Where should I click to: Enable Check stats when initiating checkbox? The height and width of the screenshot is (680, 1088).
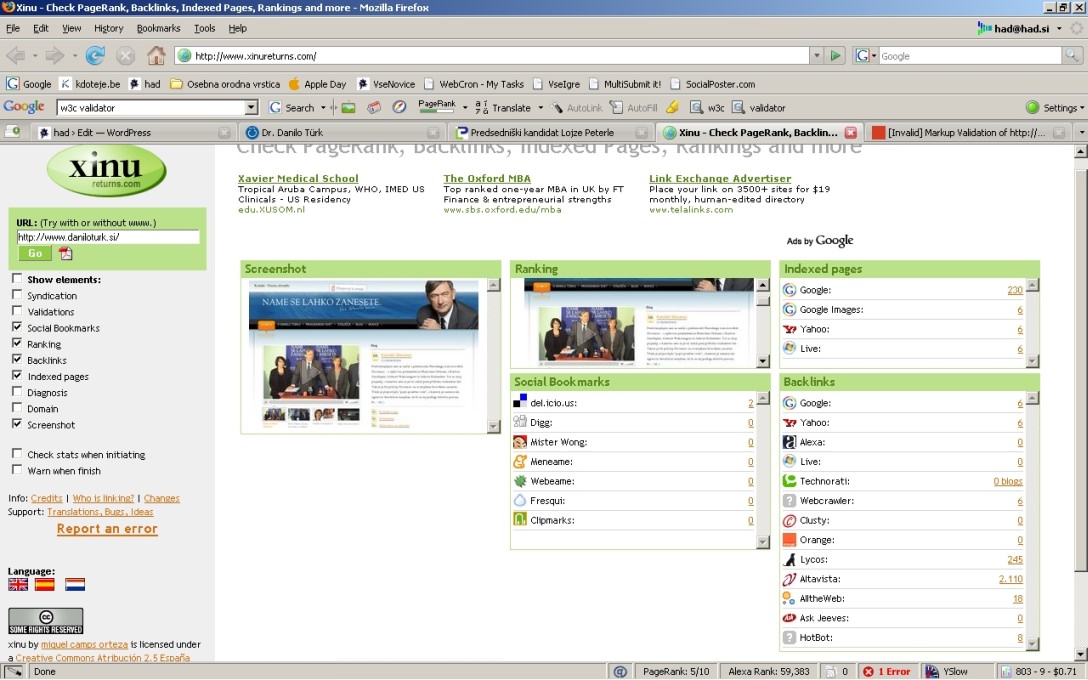point(17,453)
